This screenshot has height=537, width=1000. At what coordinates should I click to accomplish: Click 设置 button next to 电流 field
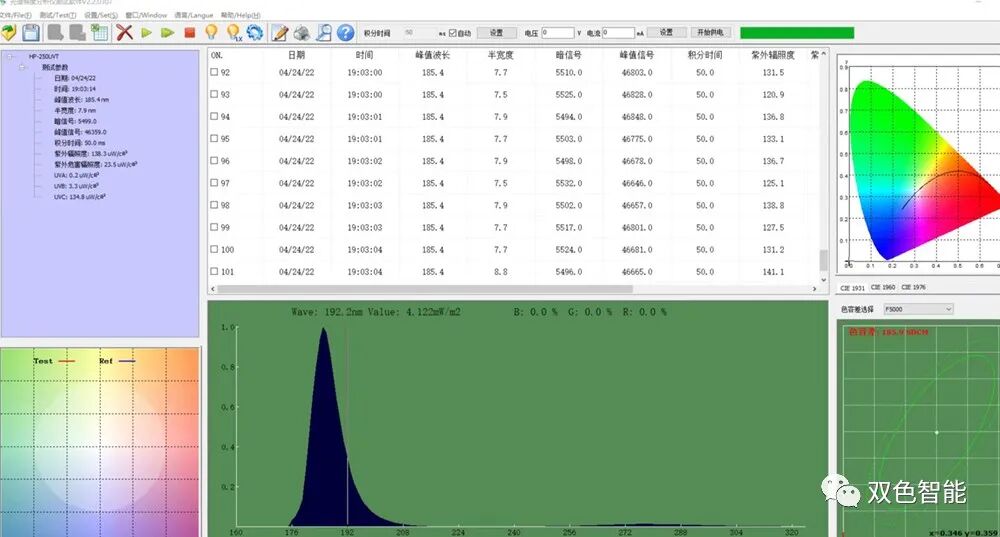(666, 32)
